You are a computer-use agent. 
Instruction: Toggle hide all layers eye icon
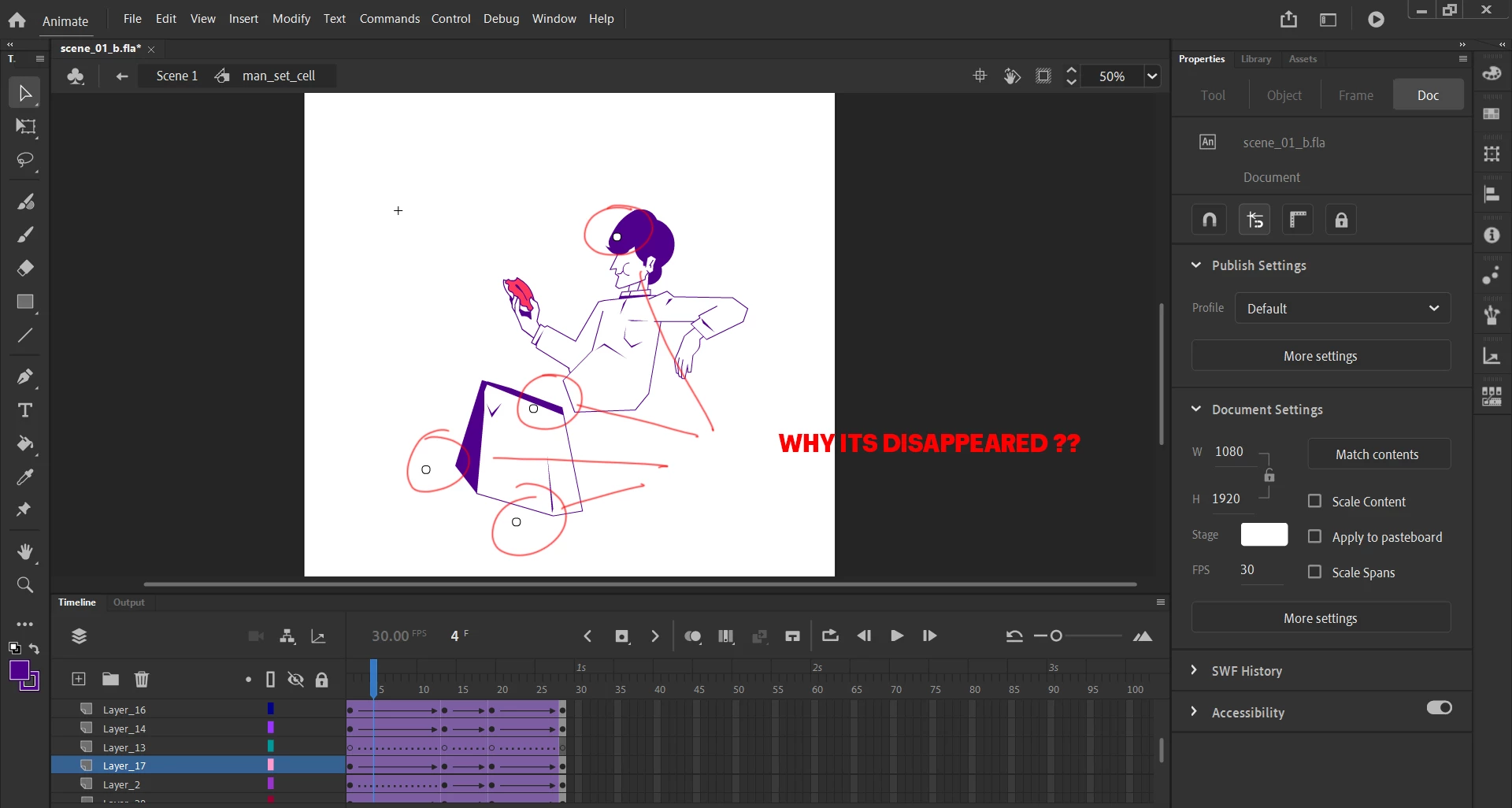tap(295, 679)
